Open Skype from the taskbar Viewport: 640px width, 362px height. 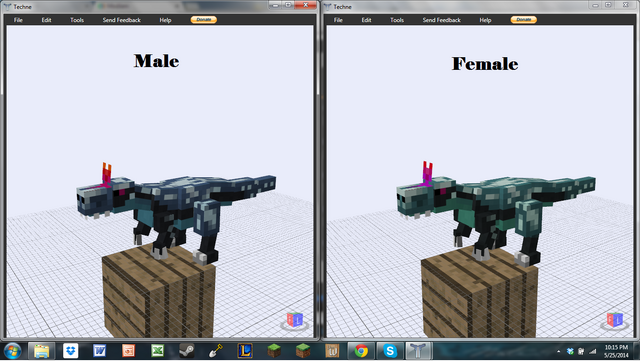390,351
